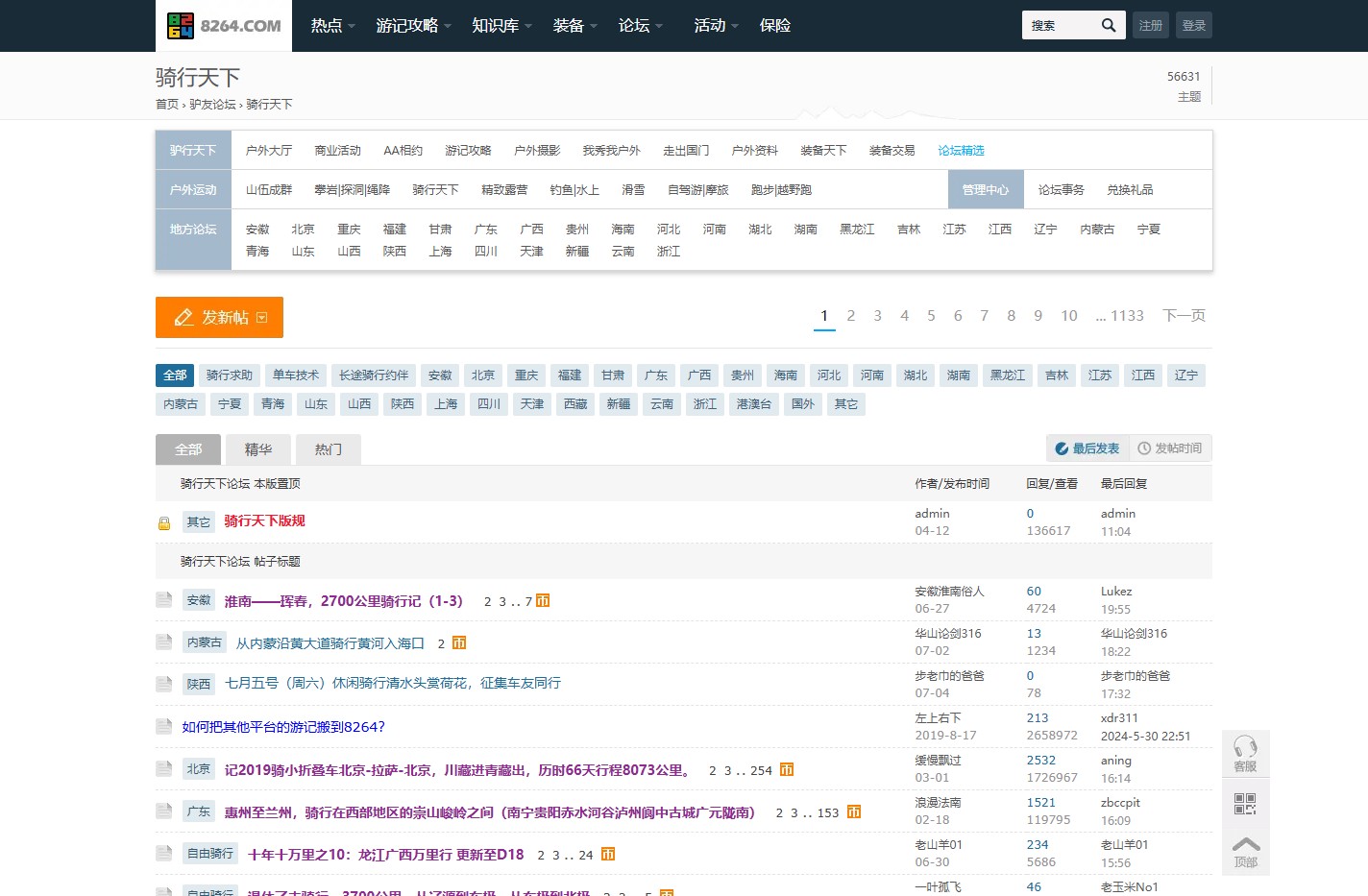
Task: Switch to the 精华 tab
Action: click(258, 449)
